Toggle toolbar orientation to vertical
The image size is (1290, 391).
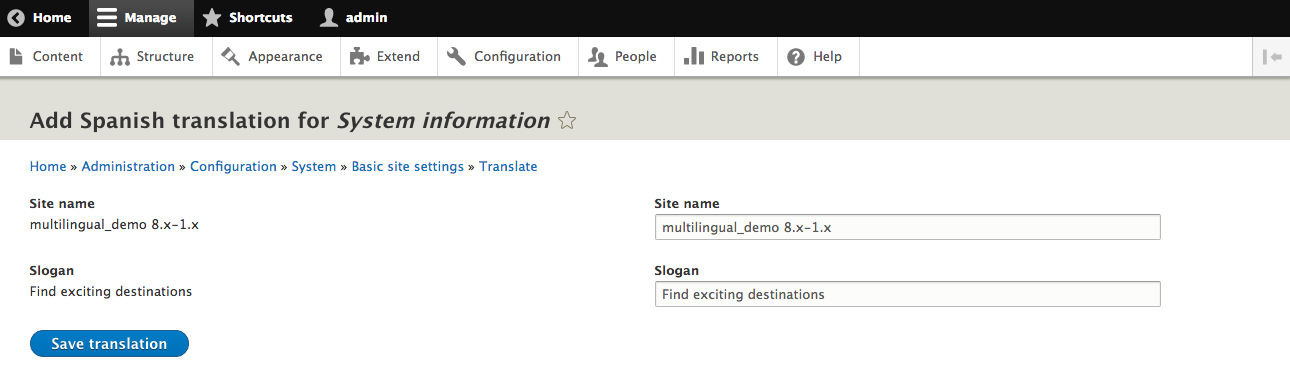tap(1272, 57)
